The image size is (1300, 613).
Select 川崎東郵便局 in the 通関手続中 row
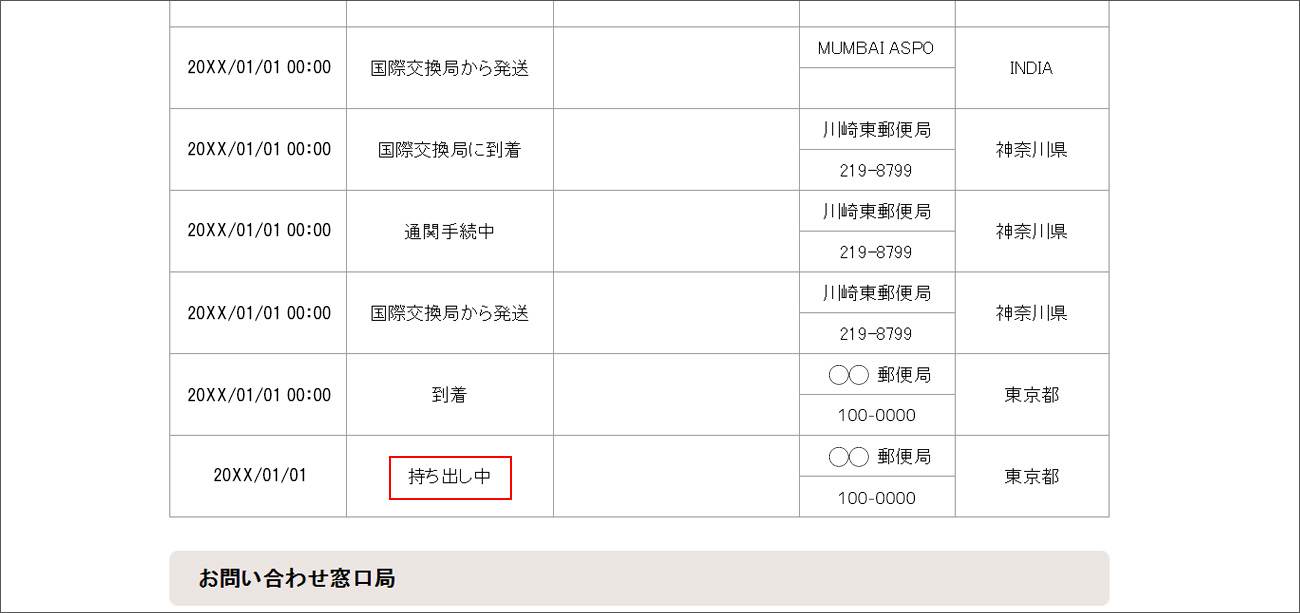(876, 211)
